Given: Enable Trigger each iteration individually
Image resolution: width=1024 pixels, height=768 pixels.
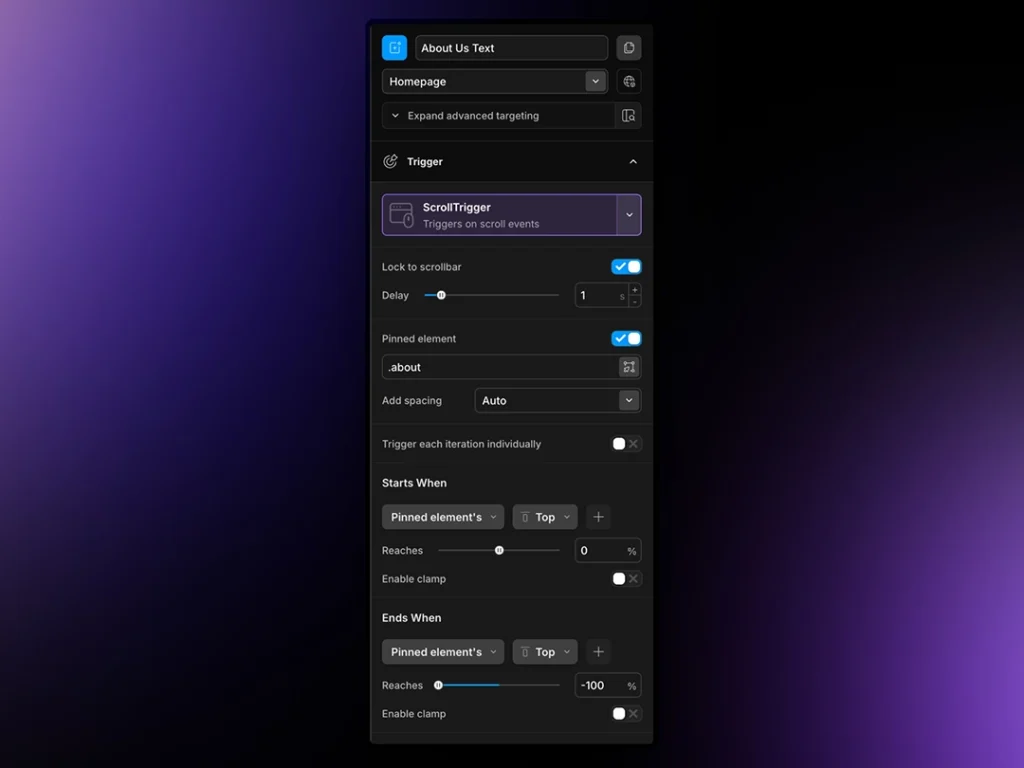Looking at the screenshot, I should [x=626, y=444].
